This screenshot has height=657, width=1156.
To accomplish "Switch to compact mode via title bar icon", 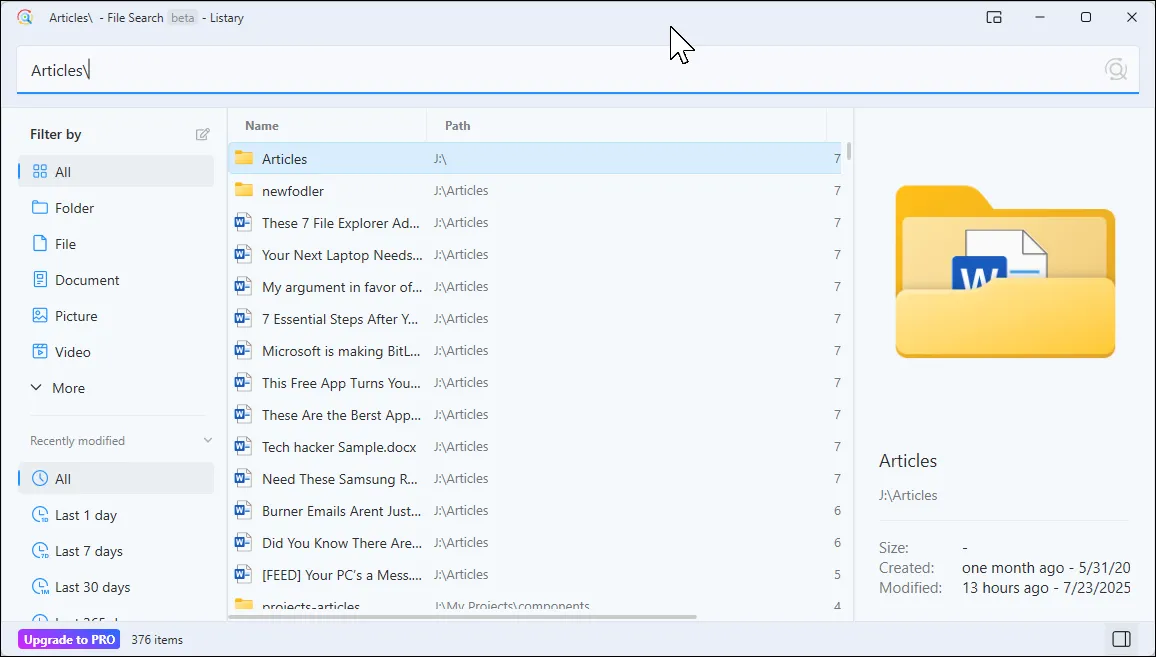I will click(x=993, y=17).
